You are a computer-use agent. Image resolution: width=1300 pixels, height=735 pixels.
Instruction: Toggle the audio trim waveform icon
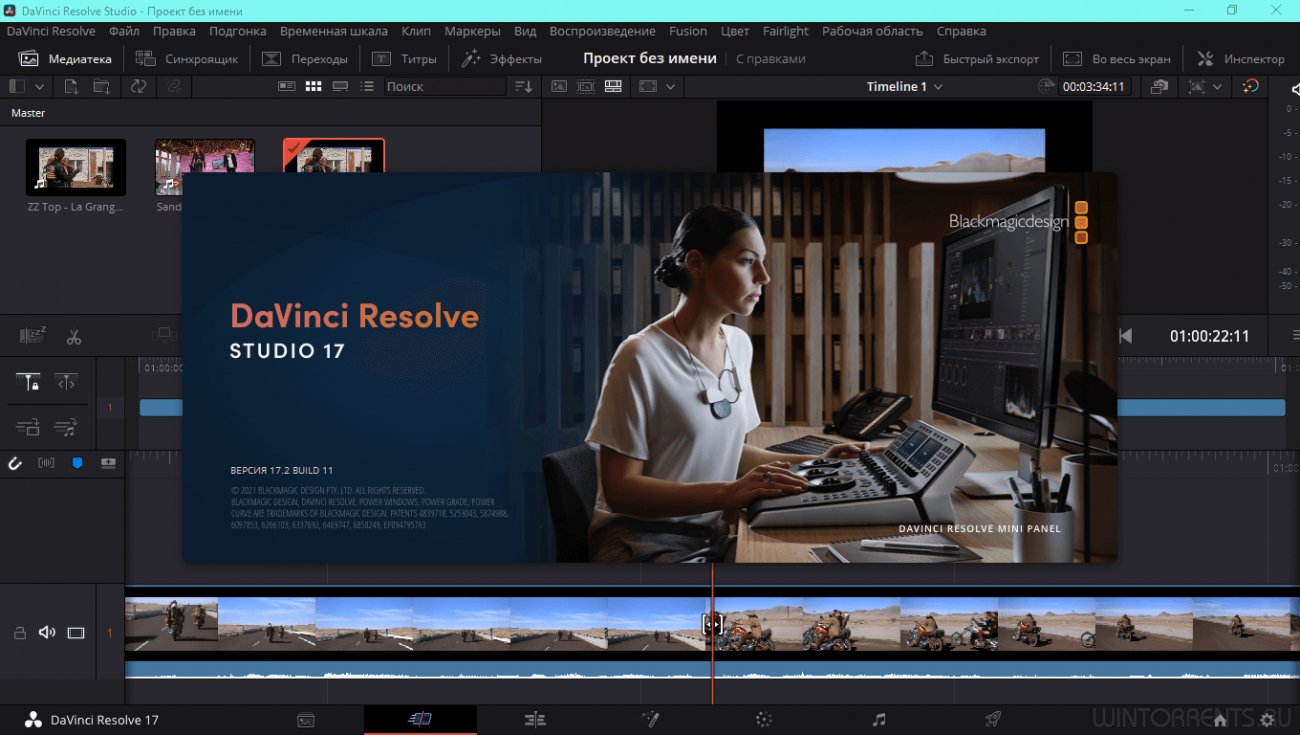click(x=46, y=463)
